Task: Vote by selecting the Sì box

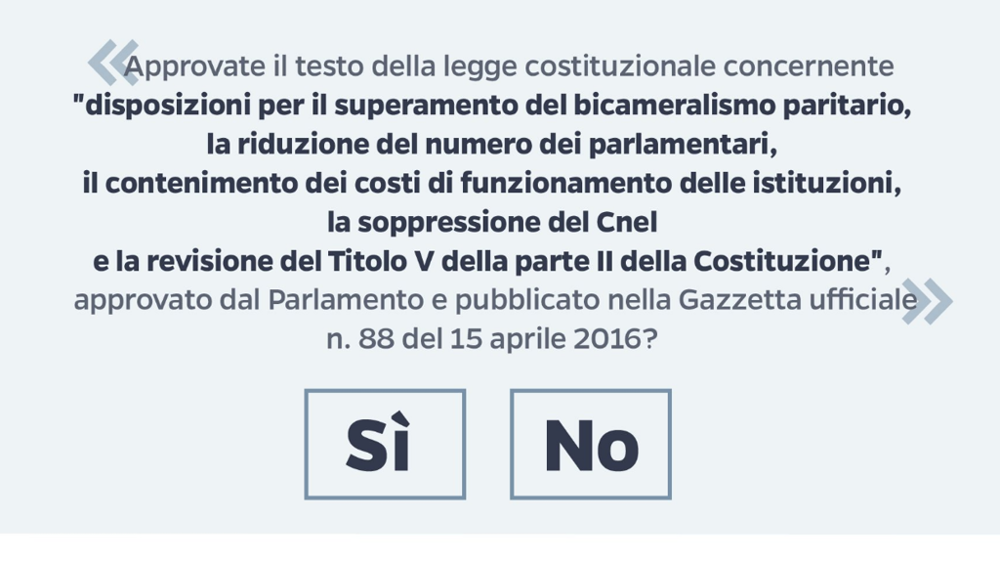Action: click(x=385, y=444)
